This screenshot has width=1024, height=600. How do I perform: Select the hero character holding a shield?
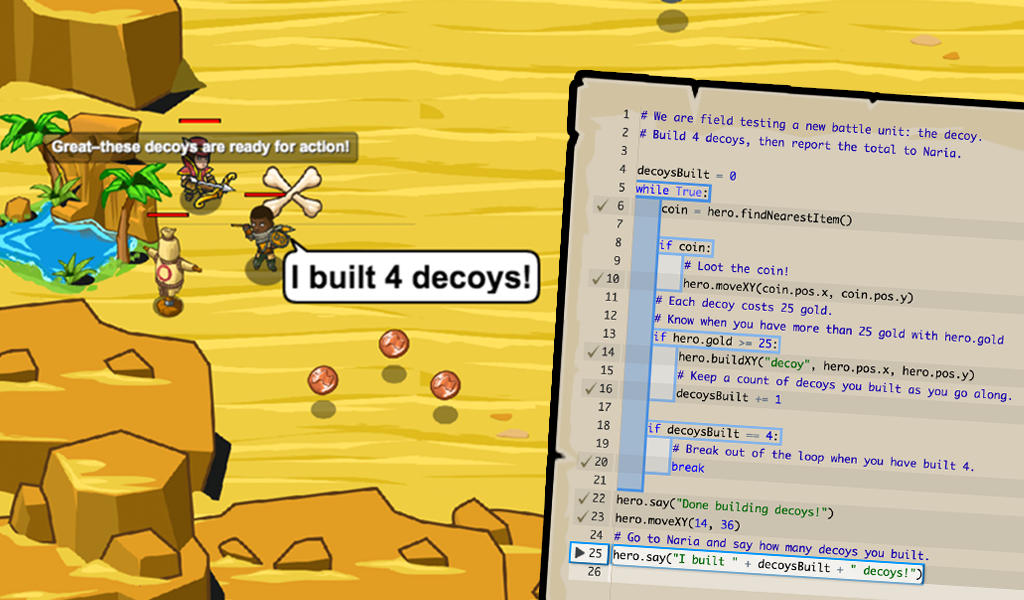[x=265, y=238]
